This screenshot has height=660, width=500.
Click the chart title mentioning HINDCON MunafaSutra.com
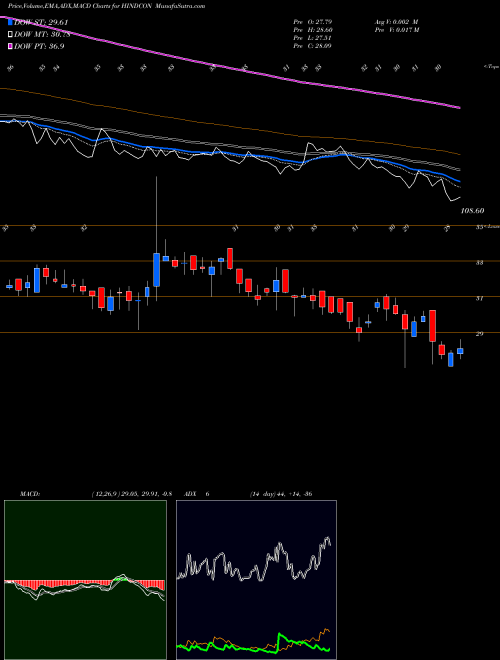[x=106, y=7]
